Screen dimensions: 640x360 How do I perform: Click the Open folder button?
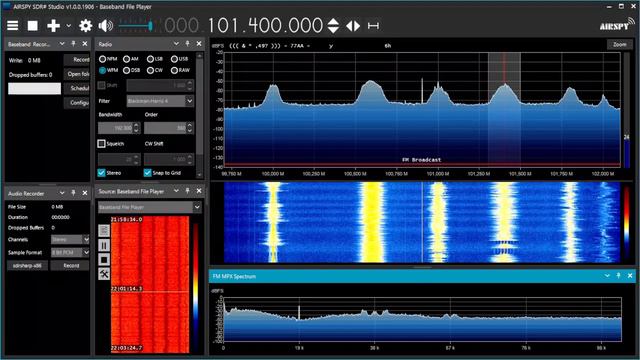coord(77,74)
